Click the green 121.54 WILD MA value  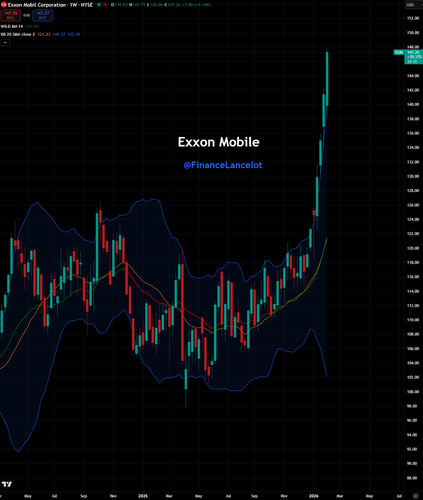pyautogui.click(x=32, y=26)
